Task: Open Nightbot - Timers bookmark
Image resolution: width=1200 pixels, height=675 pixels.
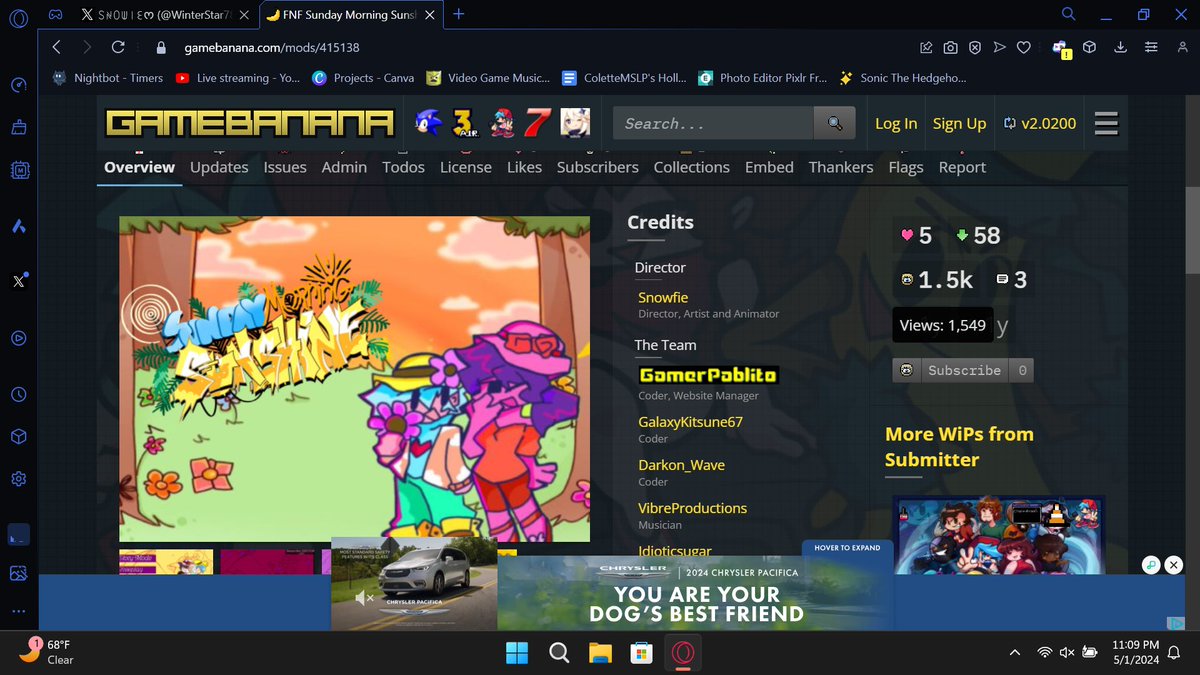Action: 108,78
